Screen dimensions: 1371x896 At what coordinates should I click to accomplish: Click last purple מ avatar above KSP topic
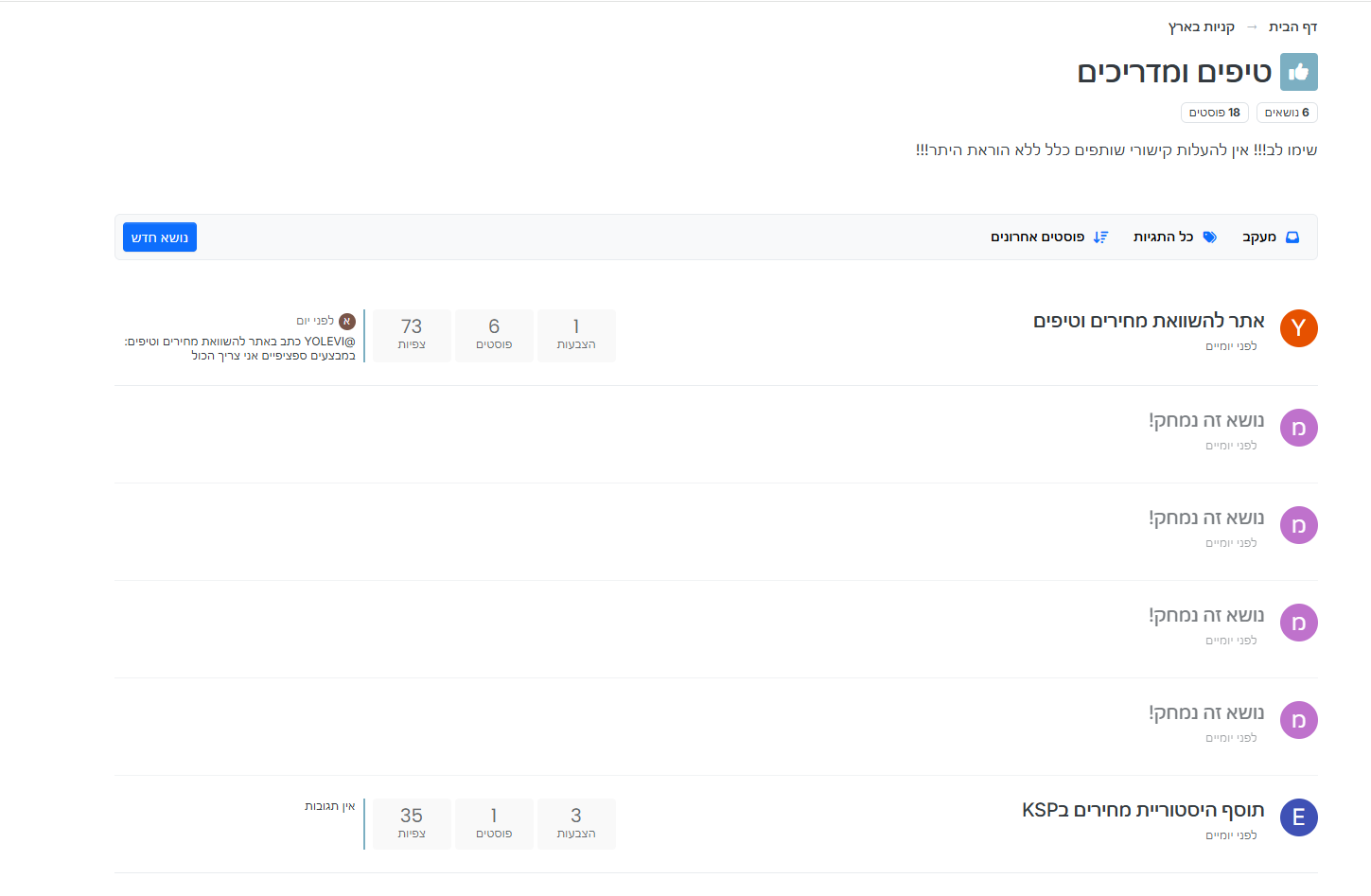coord(1298,720)
